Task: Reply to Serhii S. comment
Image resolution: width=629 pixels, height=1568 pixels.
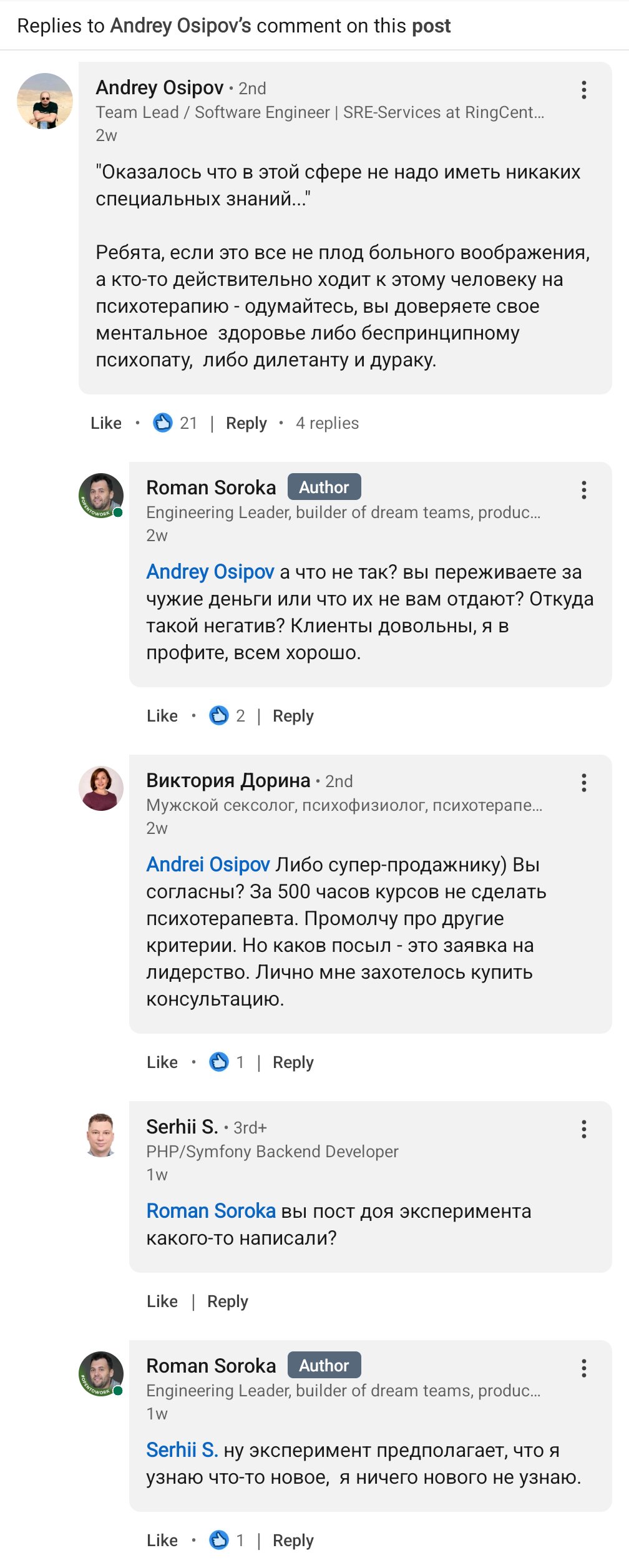Action: (228, 1301)
